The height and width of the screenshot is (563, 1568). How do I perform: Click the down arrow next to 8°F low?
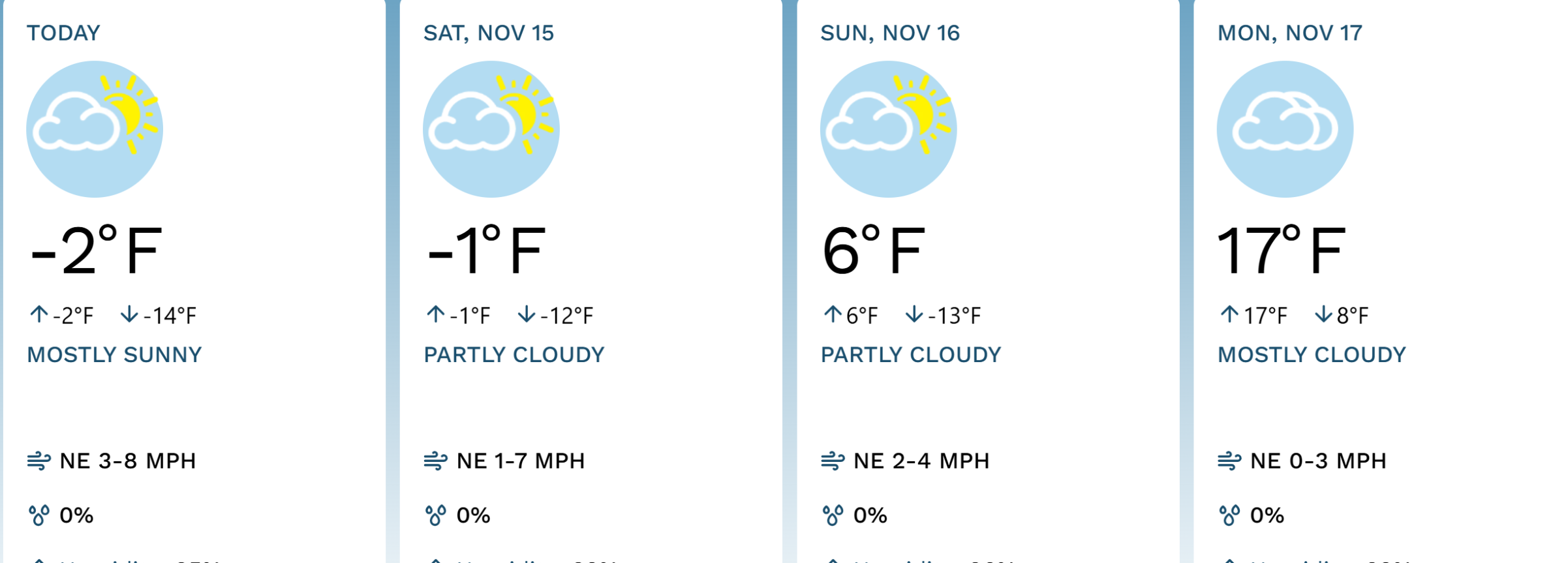[x=1323, y=314]
